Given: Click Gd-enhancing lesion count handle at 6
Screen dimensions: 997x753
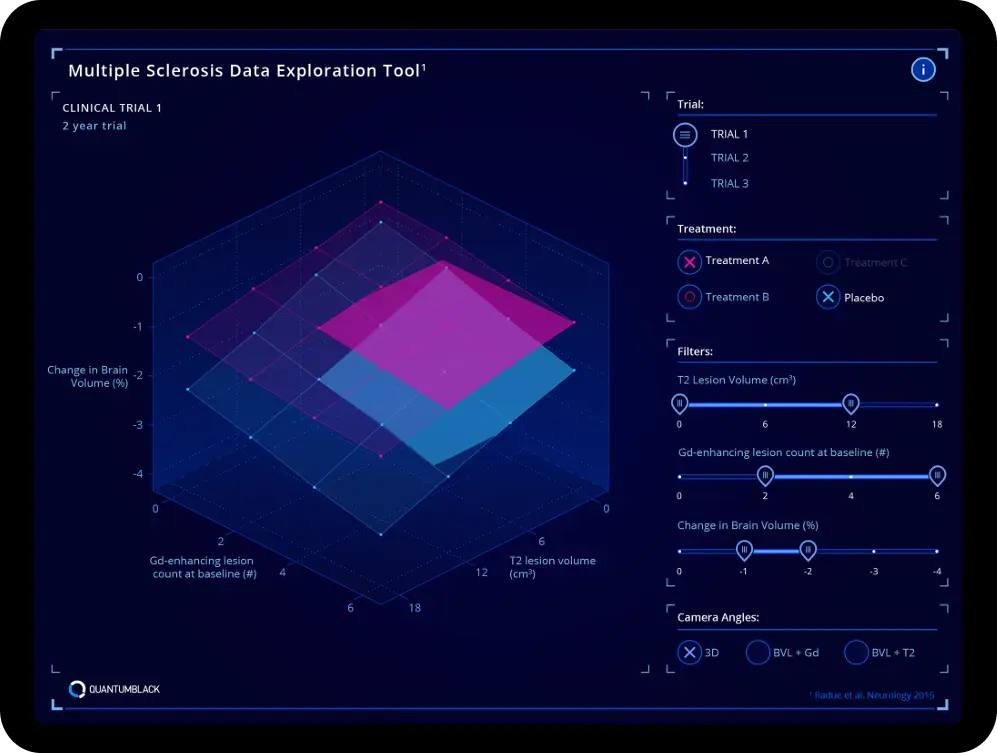Looking at the screenshot, I should click(x=937, y=475).
